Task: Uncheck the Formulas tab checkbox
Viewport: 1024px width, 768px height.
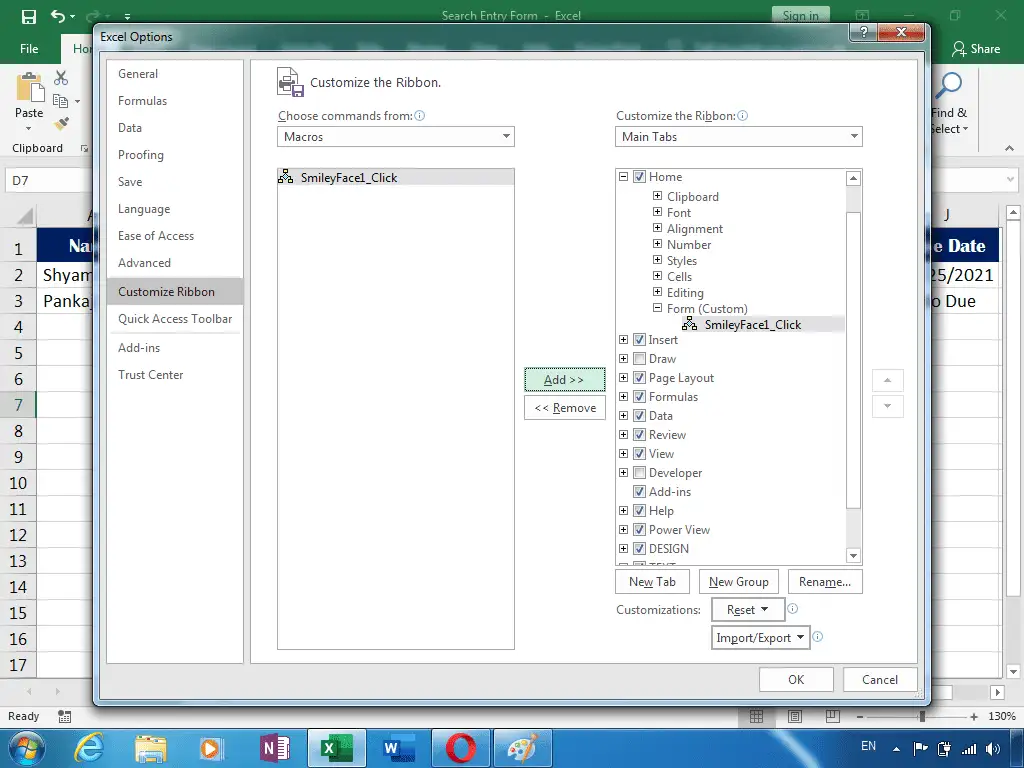Action: click(639, 396)
